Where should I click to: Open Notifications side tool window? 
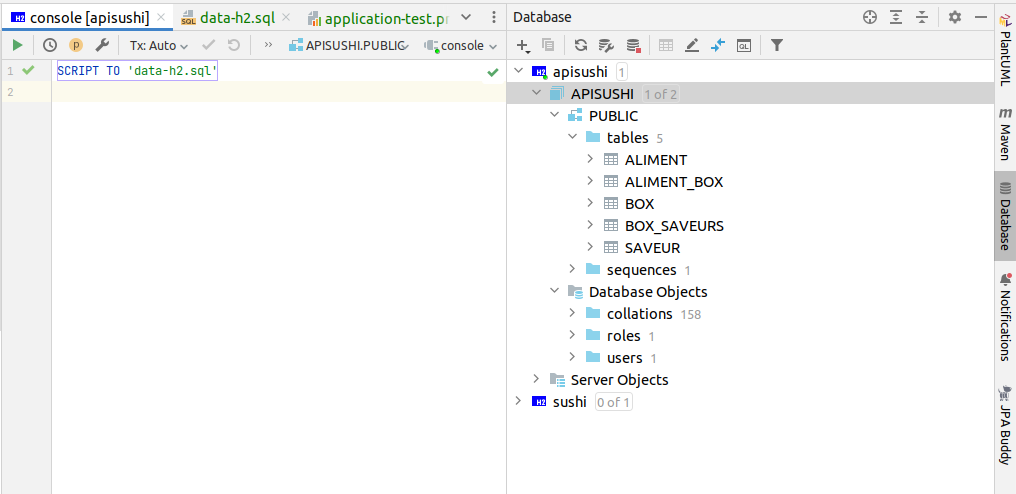click(1005, 316)
